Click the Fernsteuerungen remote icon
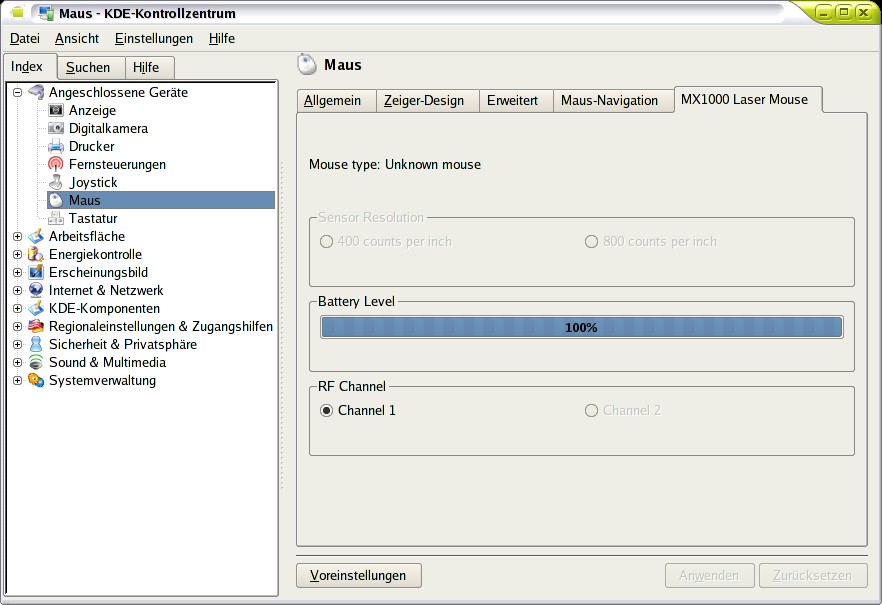882x605 pixels. [x=56, y=164]
